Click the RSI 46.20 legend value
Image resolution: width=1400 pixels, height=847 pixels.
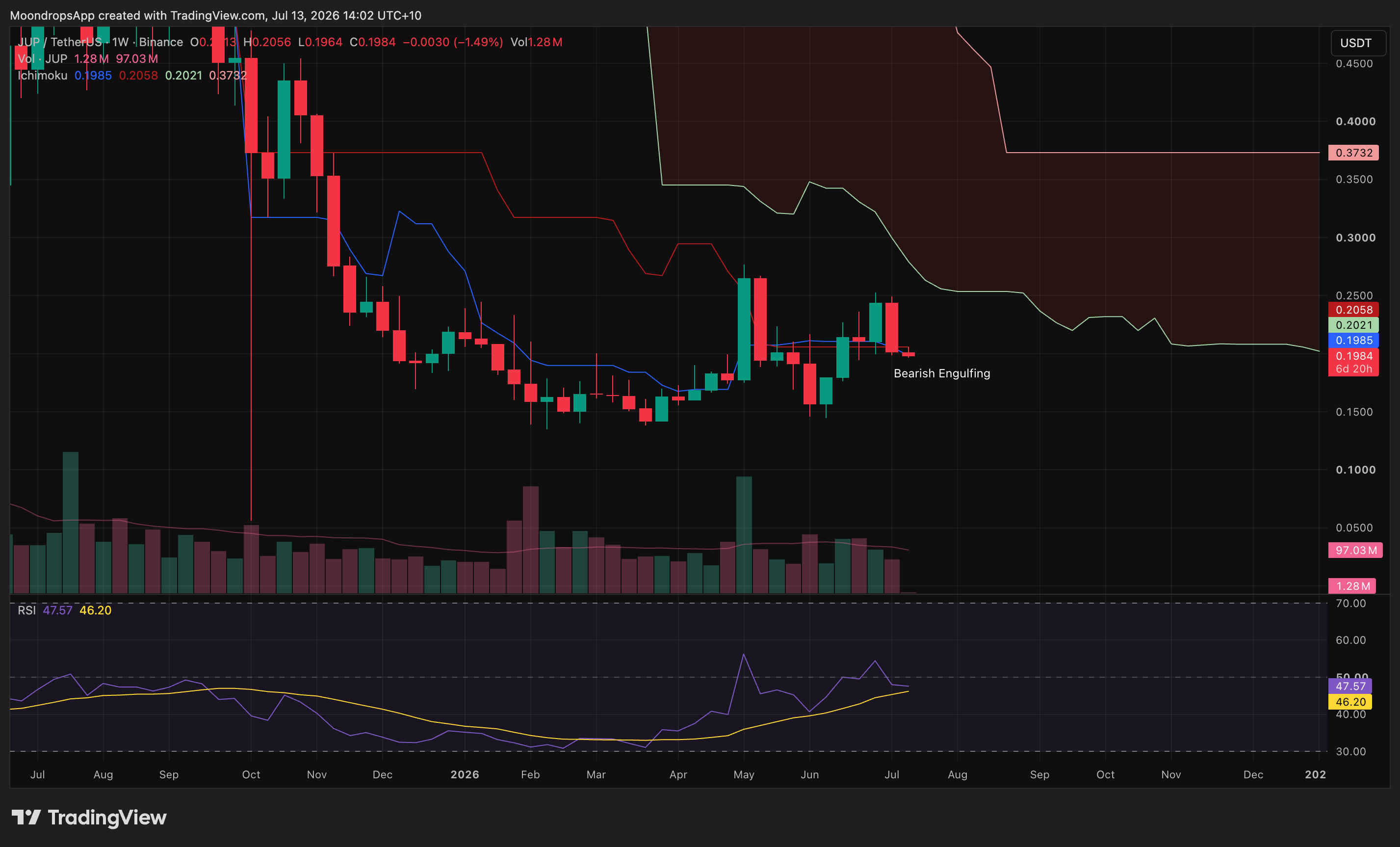click(96, 610)
